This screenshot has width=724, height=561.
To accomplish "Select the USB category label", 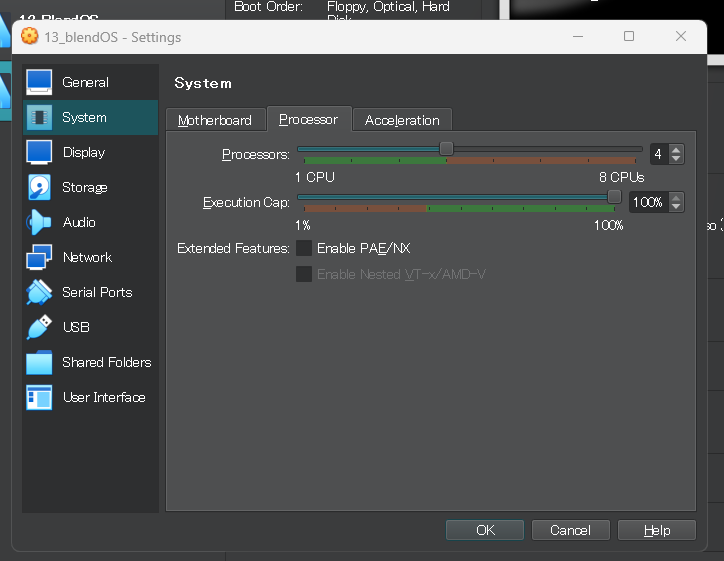I will pos(76,327).
